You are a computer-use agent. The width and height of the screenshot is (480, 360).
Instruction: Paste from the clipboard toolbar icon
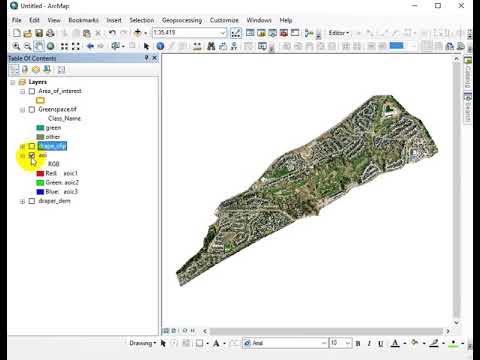(x=87, y=33)
